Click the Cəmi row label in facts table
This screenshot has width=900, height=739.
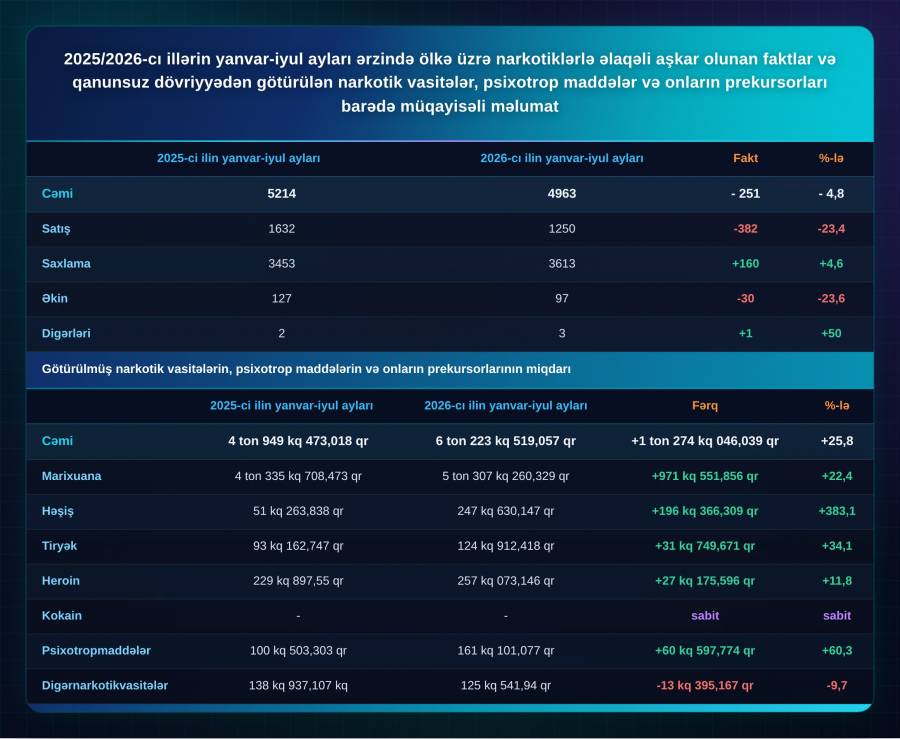[57, 193]
